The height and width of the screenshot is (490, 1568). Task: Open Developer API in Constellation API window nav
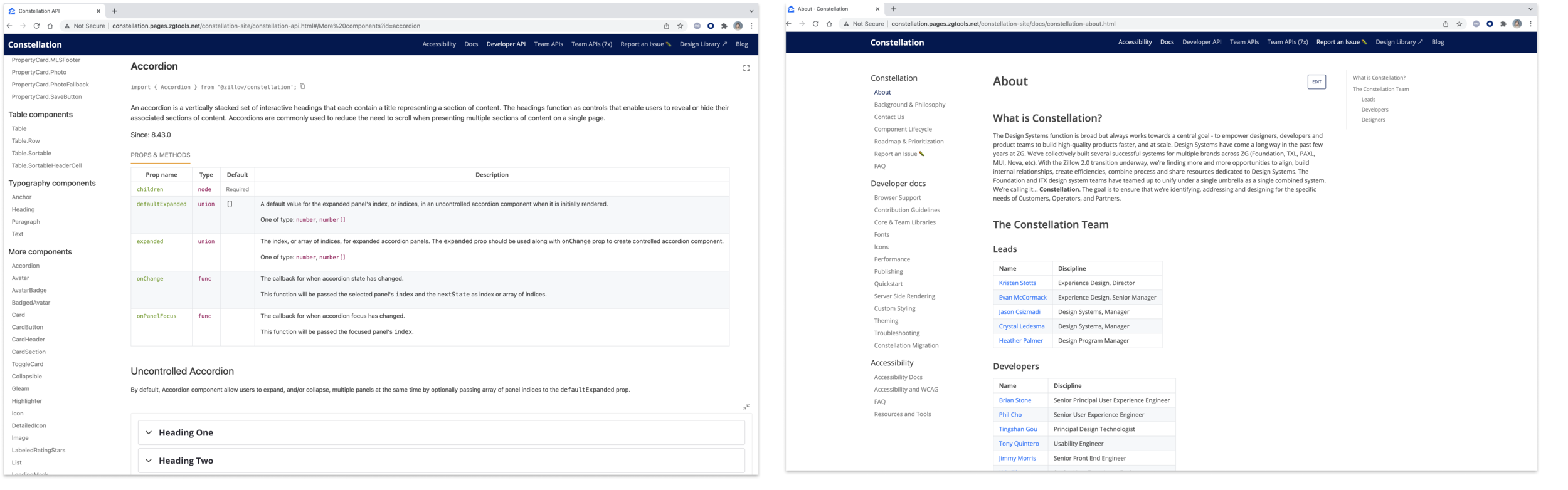tap(506, 44)
